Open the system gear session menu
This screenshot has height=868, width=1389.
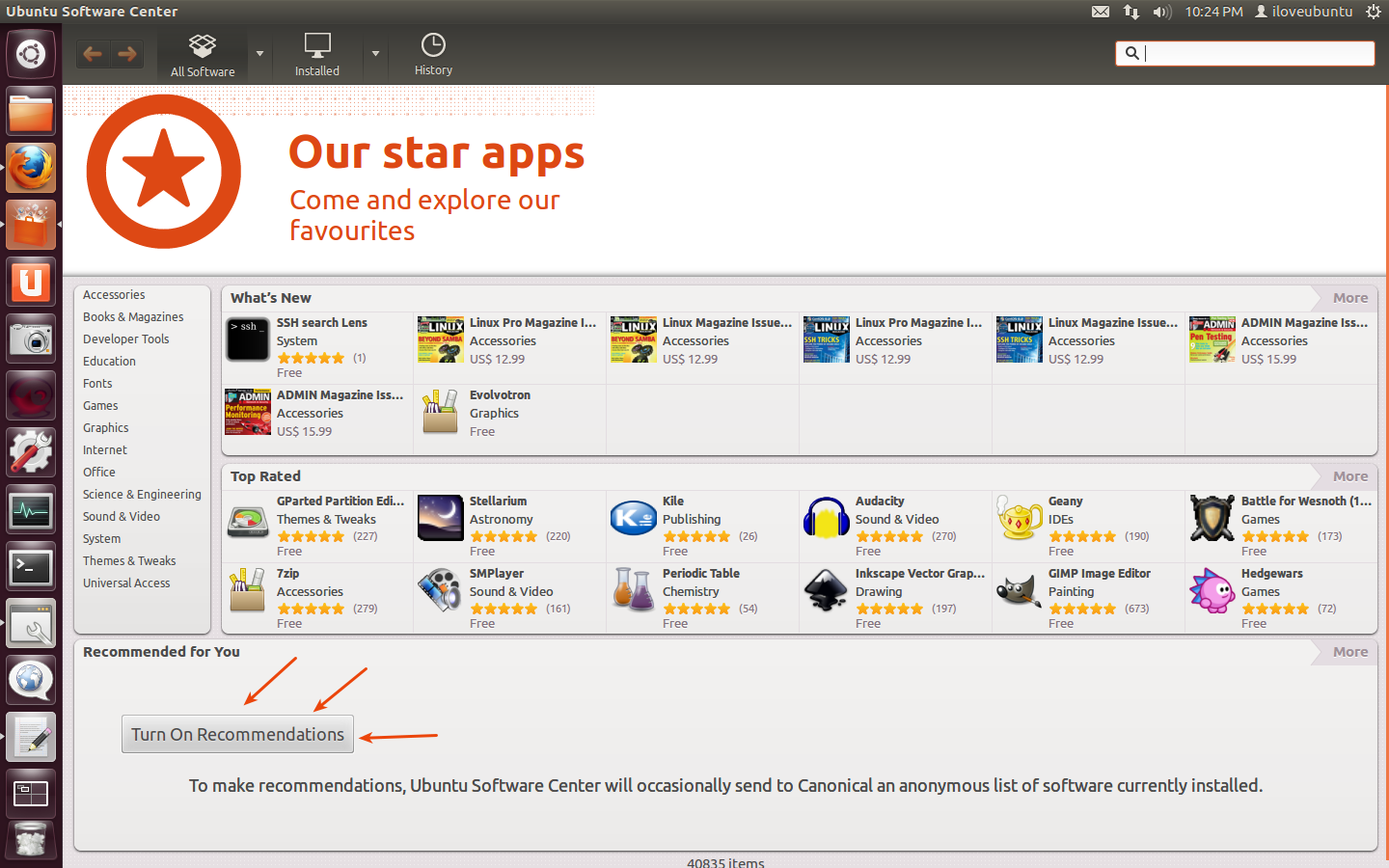[1373, 12]
